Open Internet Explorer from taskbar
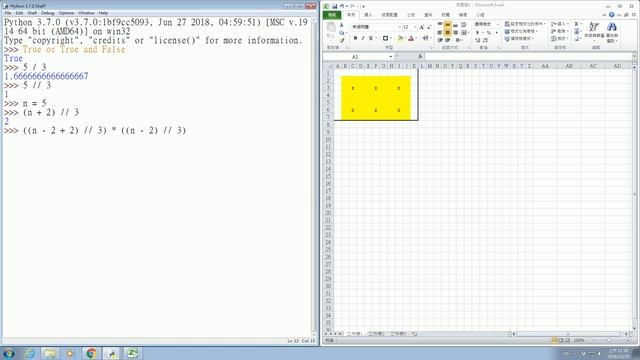Screen dimensions: 640x360 tap(30, 353)
